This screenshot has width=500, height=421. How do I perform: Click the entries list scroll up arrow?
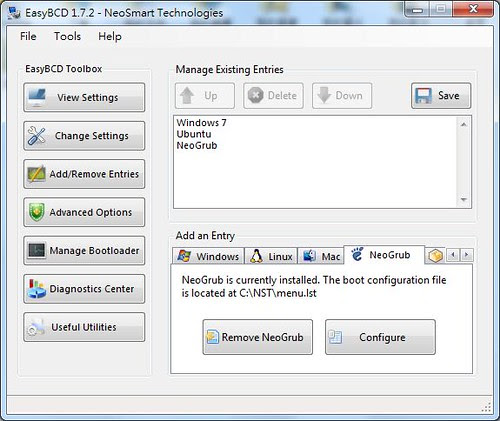[463, 124]
